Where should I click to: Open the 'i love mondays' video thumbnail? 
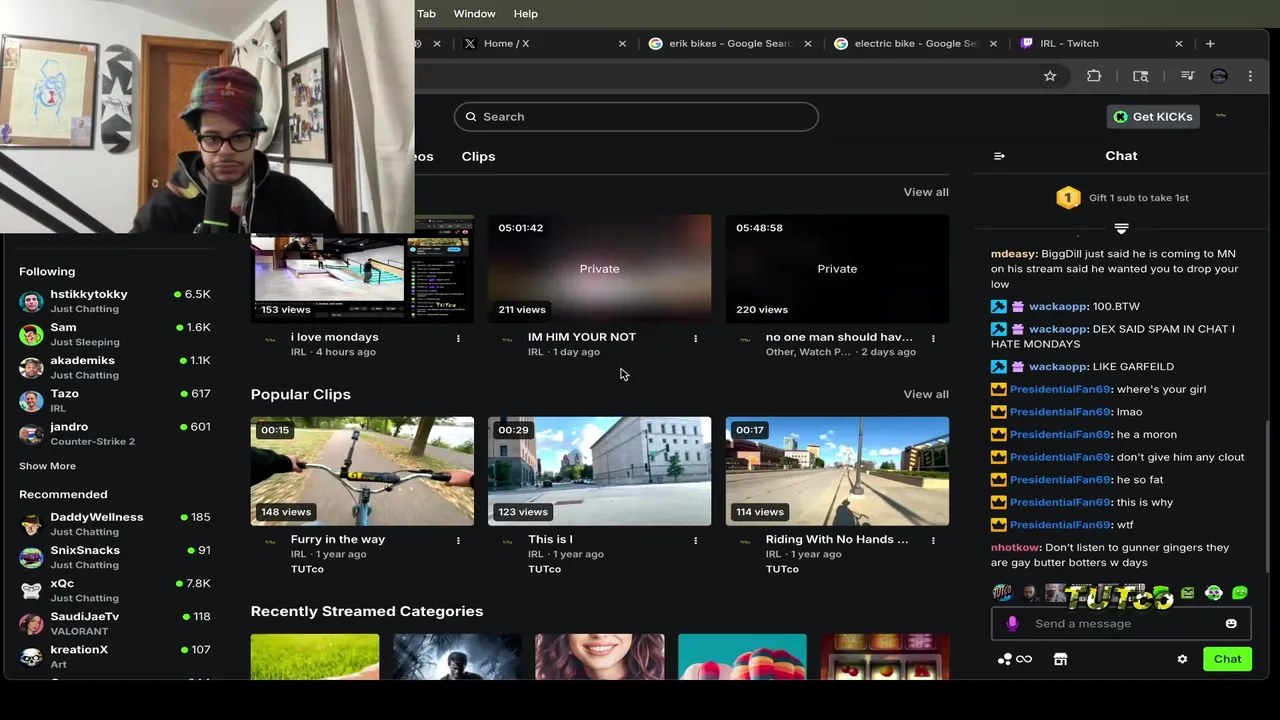(362, 268)
